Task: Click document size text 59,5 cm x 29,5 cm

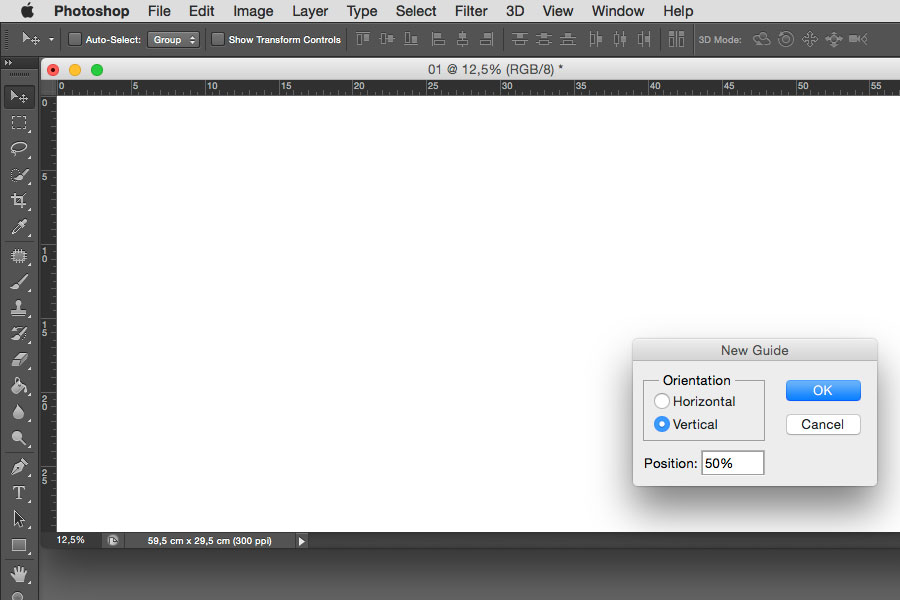Action: [x=210, y=541]
